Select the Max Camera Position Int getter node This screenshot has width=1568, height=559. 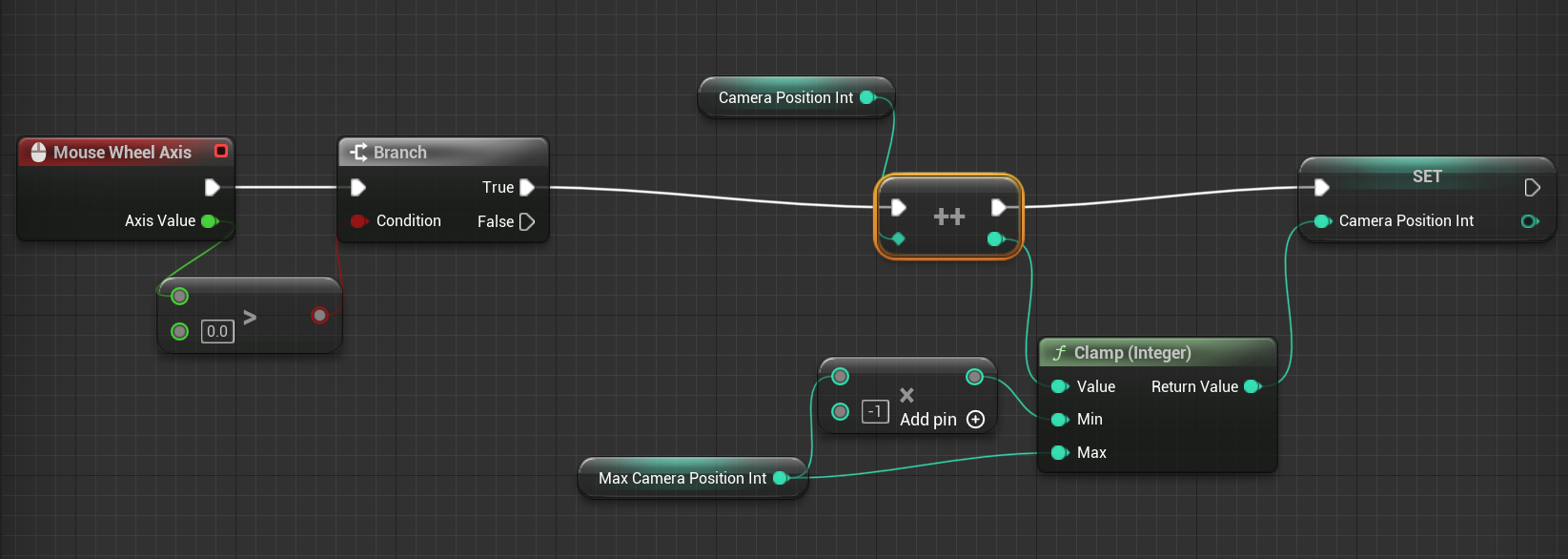693,478
